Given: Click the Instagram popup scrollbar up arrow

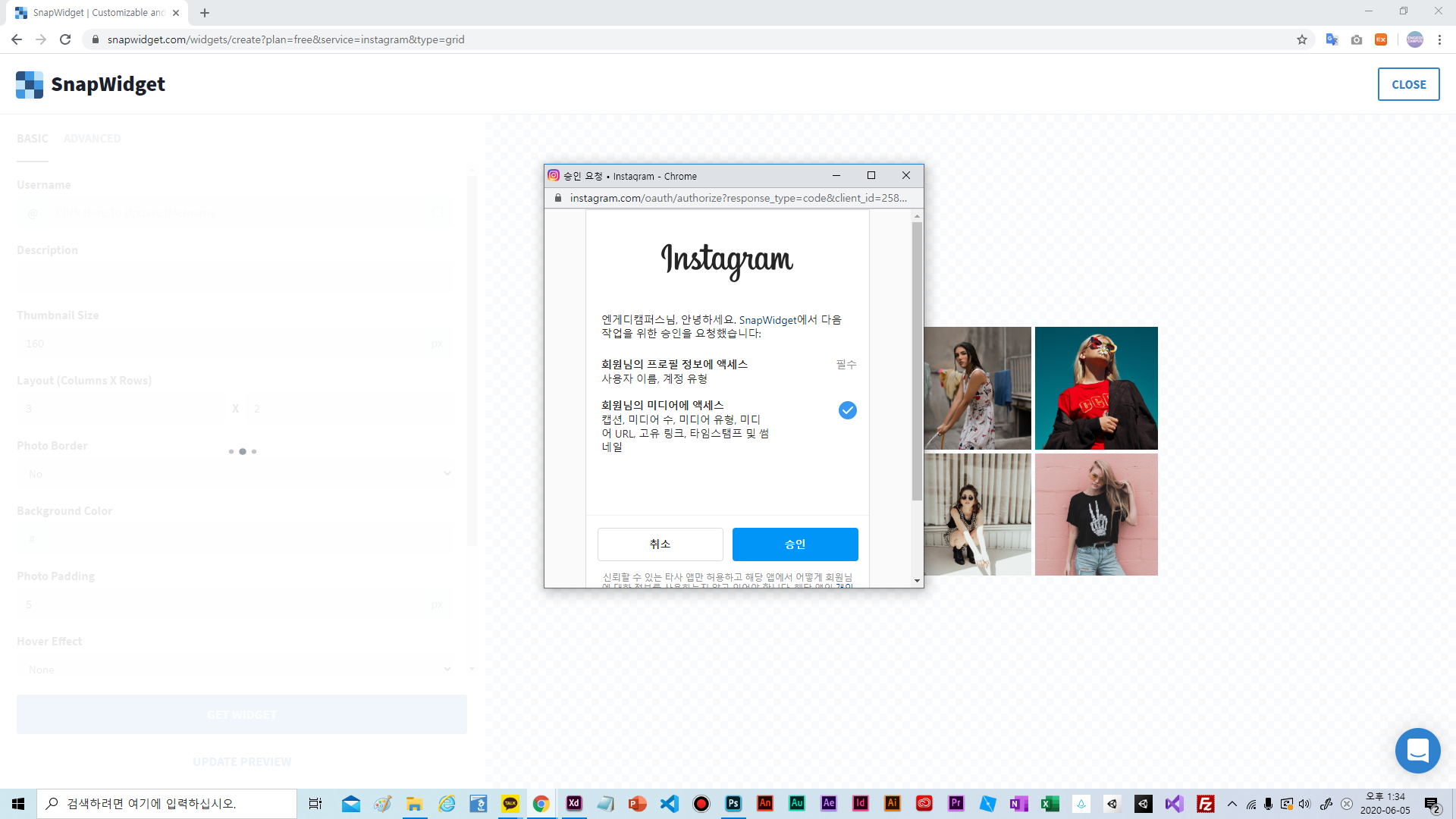Looking at the screenshot, I should click(x=917, y=217).
